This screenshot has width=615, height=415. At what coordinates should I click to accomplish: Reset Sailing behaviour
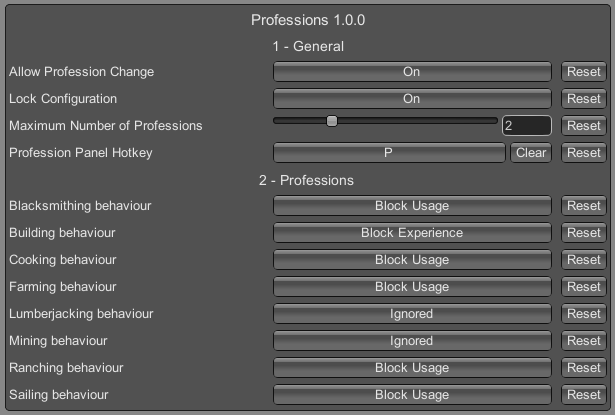pos(584,395)
